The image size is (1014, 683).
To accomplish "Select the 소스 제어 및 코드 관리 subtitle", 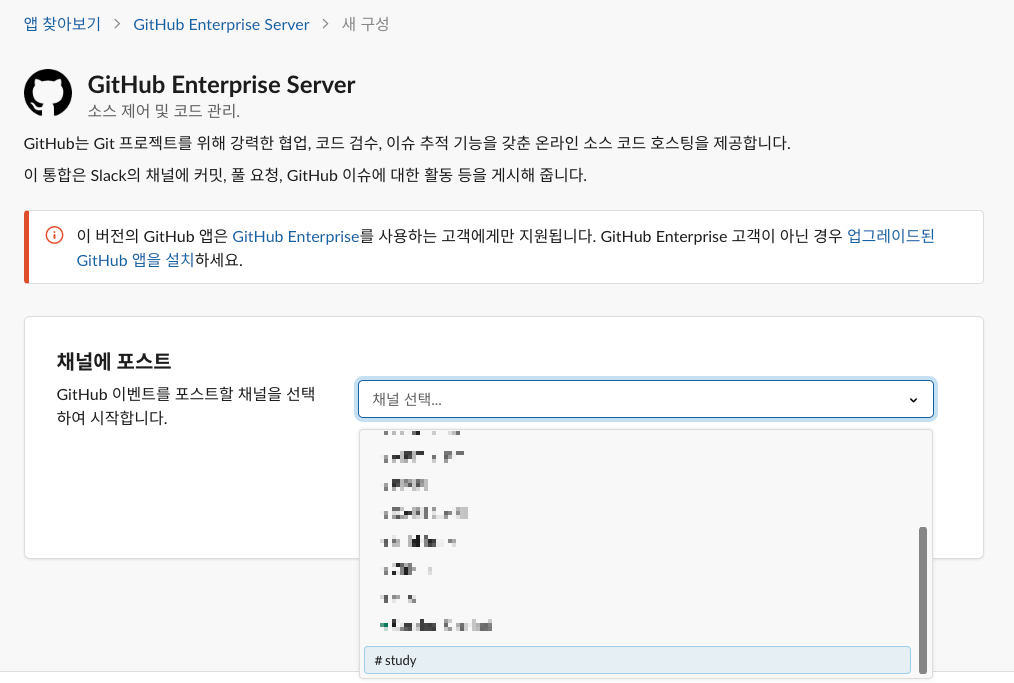I will point(164,111).
